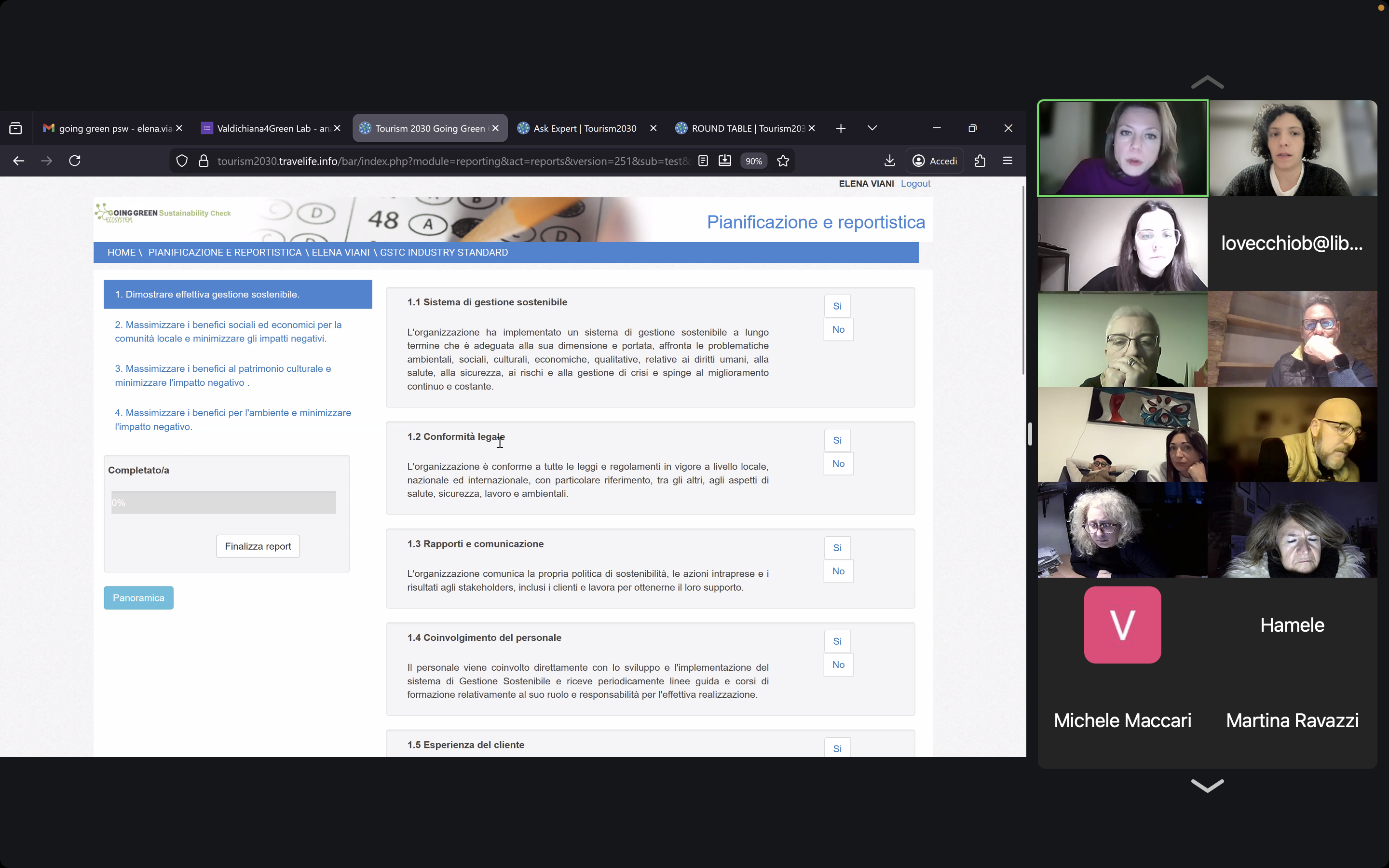
Task: Click the 0% completion progress bar
Action: (223, 503)
